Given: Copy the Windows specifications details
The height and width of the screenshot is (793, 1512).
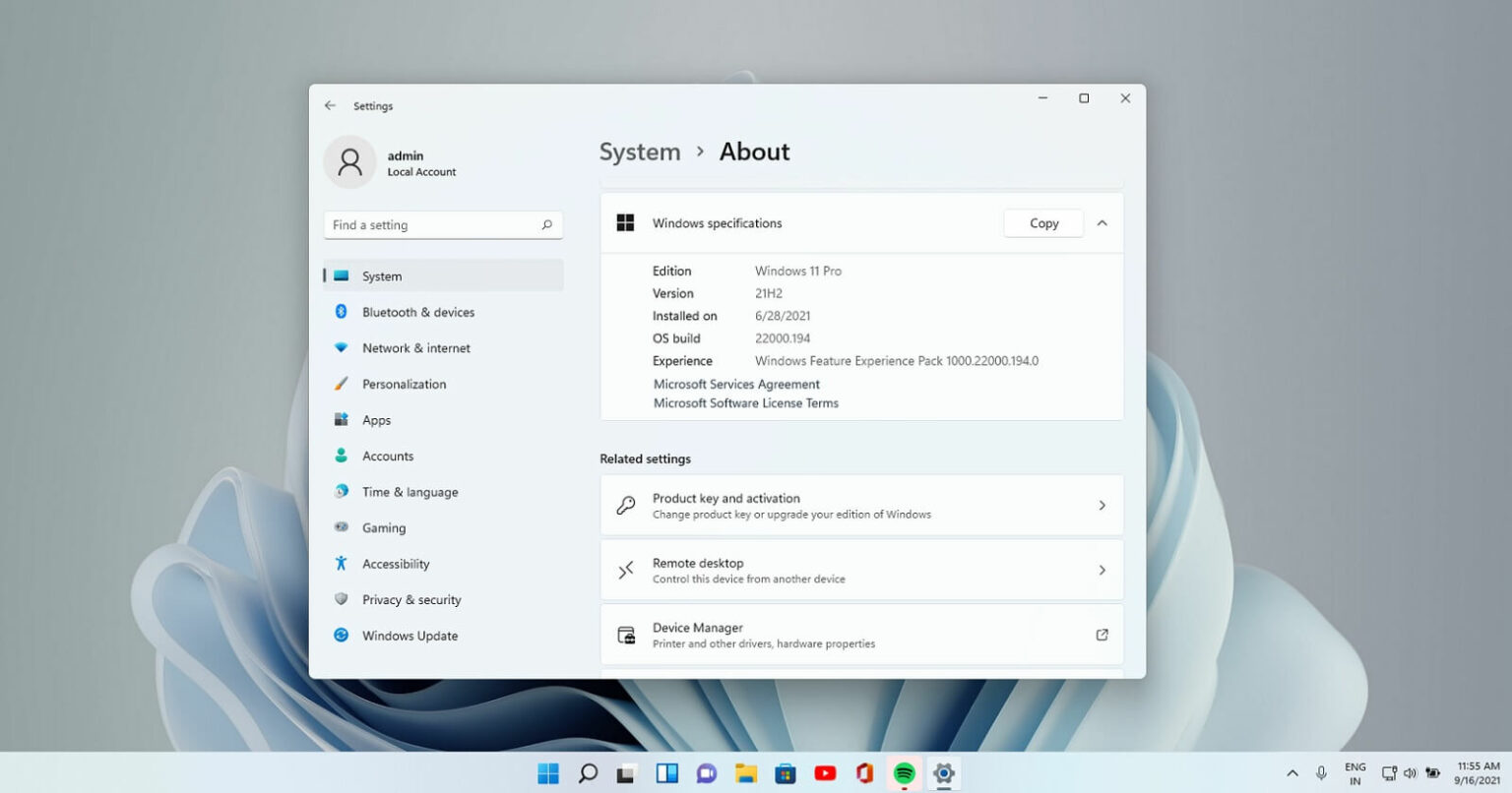Looking at the screenshot, I should click(x=1042, y=222).
